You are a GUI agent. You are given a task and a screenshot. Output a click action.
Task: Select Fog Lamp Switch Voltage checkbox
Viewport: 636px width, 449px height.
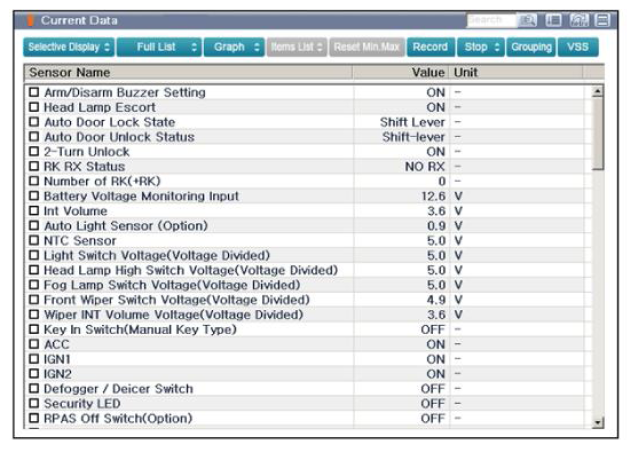click(34, 285)
